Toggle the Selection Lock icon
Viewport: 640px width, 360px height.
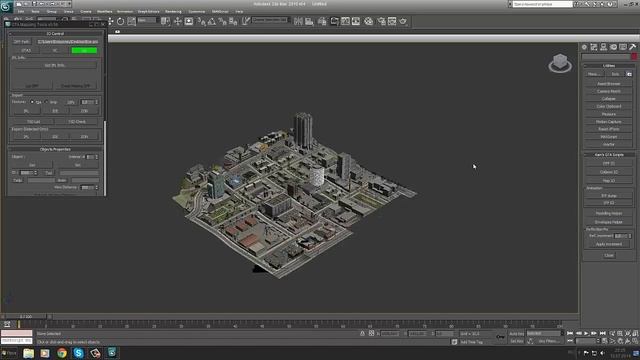click(362, 333)
